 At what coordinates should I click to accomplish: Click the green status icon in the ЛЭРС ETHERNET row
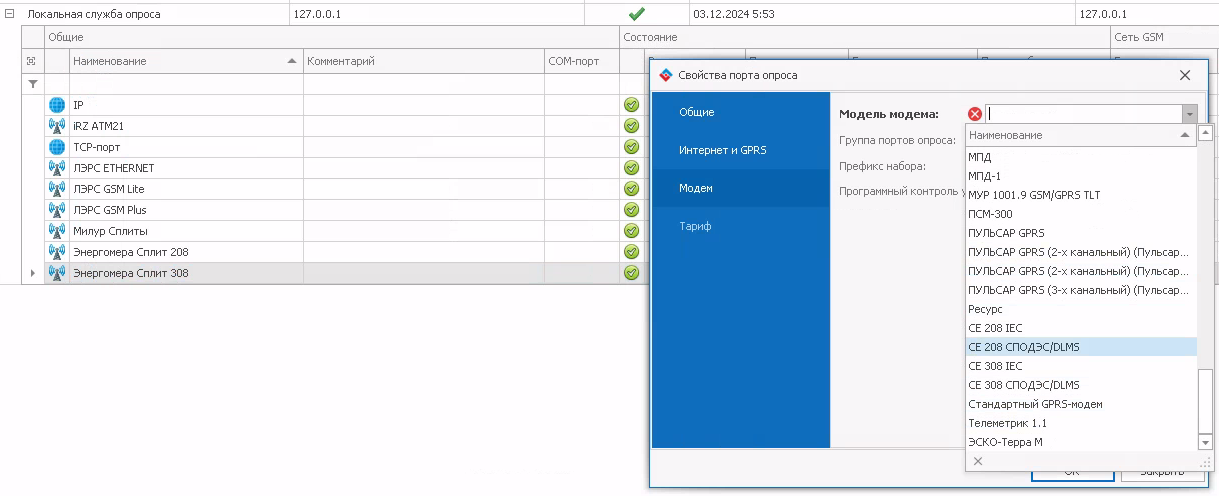(631, 168)
